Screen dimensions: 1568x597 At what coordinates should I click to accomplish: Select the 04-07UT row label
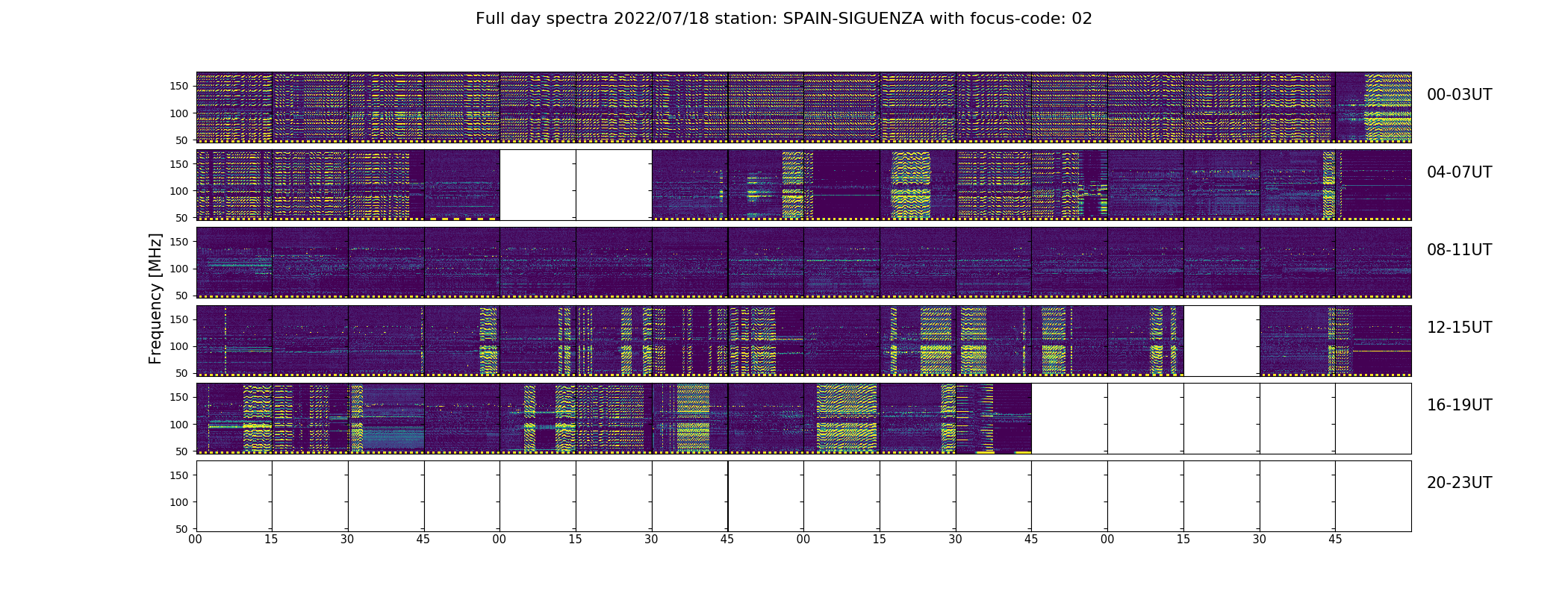coord(1459,172)
